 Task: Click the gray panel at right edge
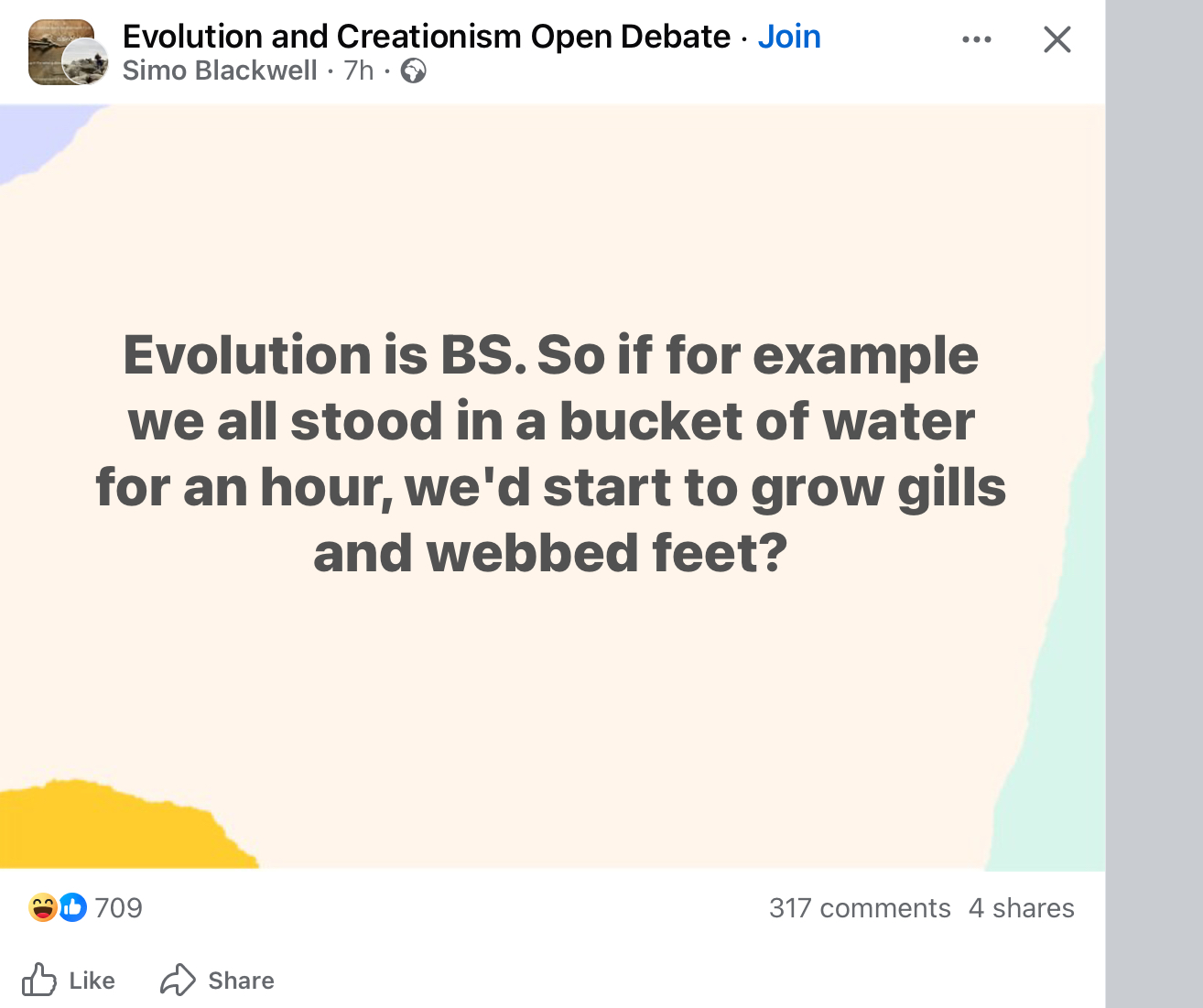(x=1154, y=504)
